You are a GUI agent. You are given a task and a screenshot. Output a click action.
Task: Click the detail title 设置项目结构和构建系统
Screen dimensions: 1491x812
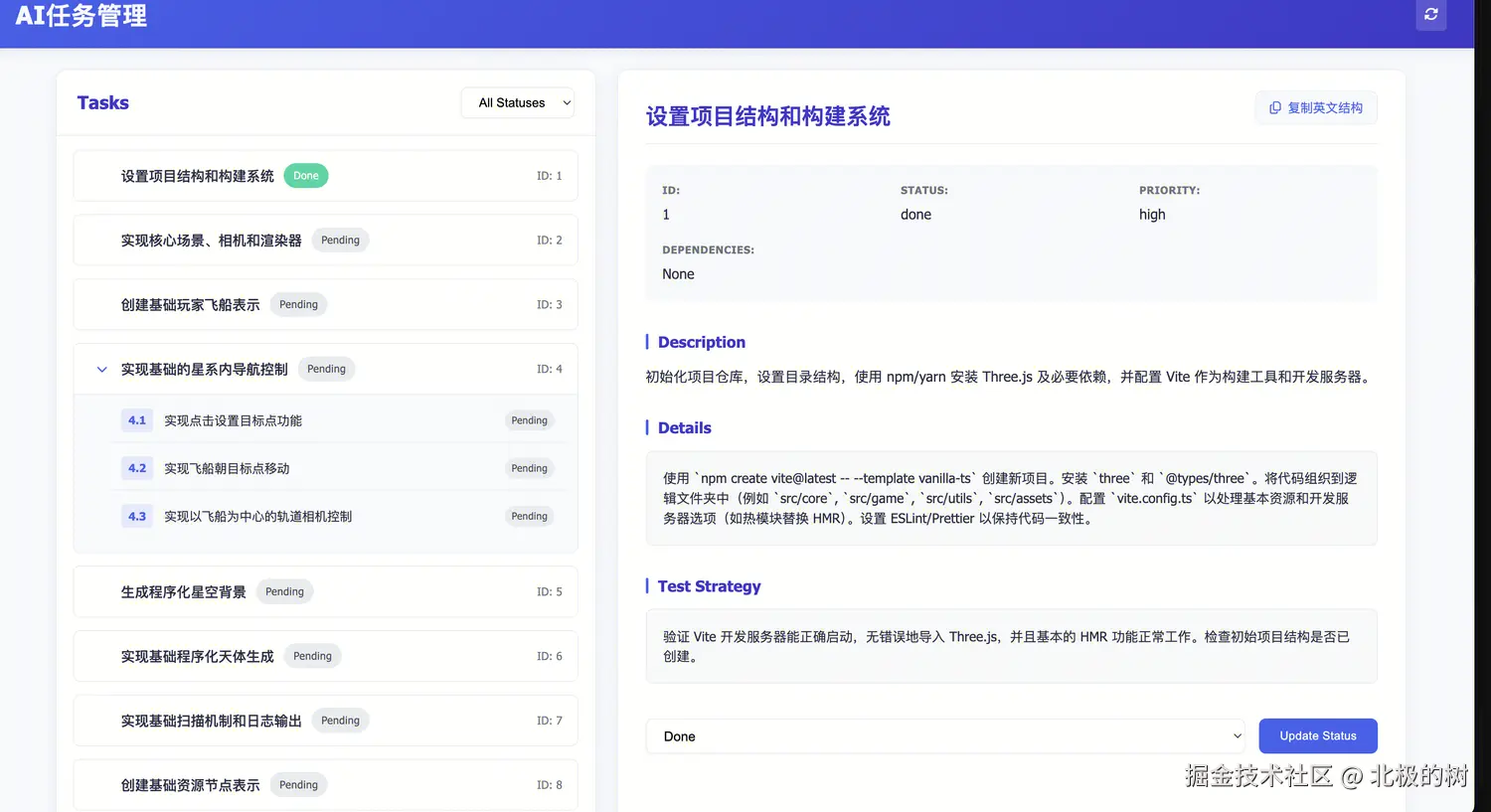(x=768, y=116)
